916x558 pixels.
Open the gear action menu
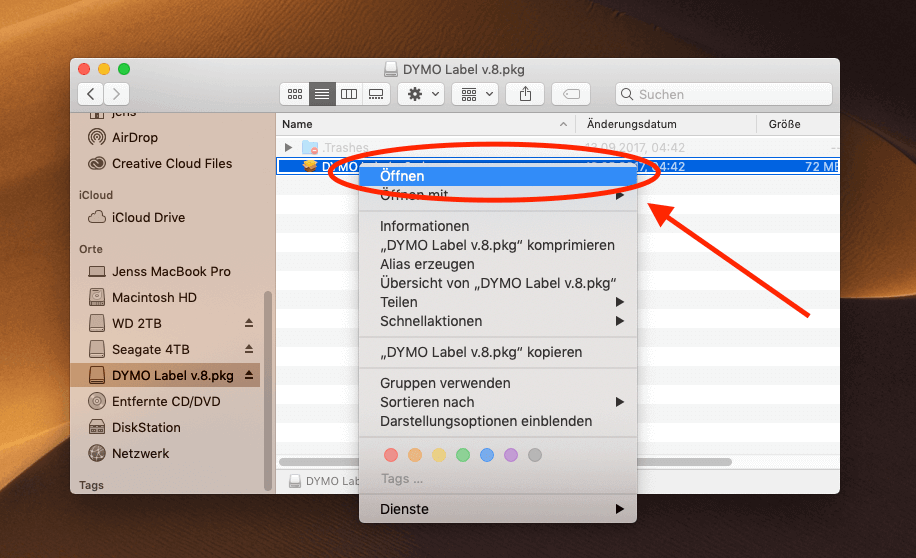pos(421,94)
